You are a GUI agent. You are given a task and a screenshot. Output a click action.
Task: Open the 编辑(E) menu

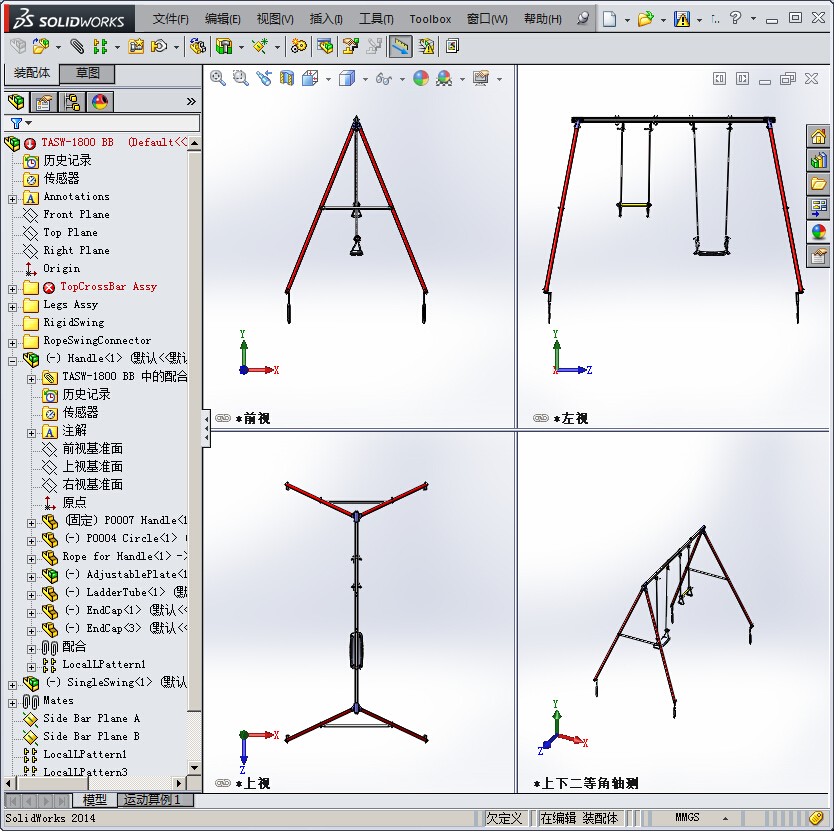coord(222,19)
